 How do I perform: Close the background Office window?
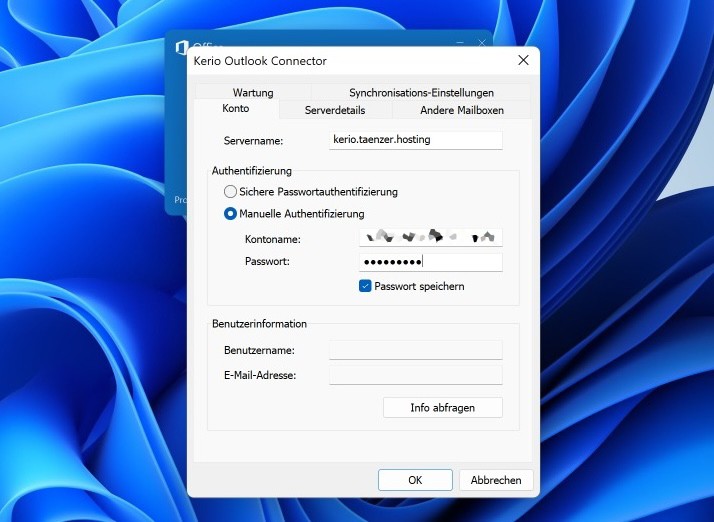coord(482,43)
